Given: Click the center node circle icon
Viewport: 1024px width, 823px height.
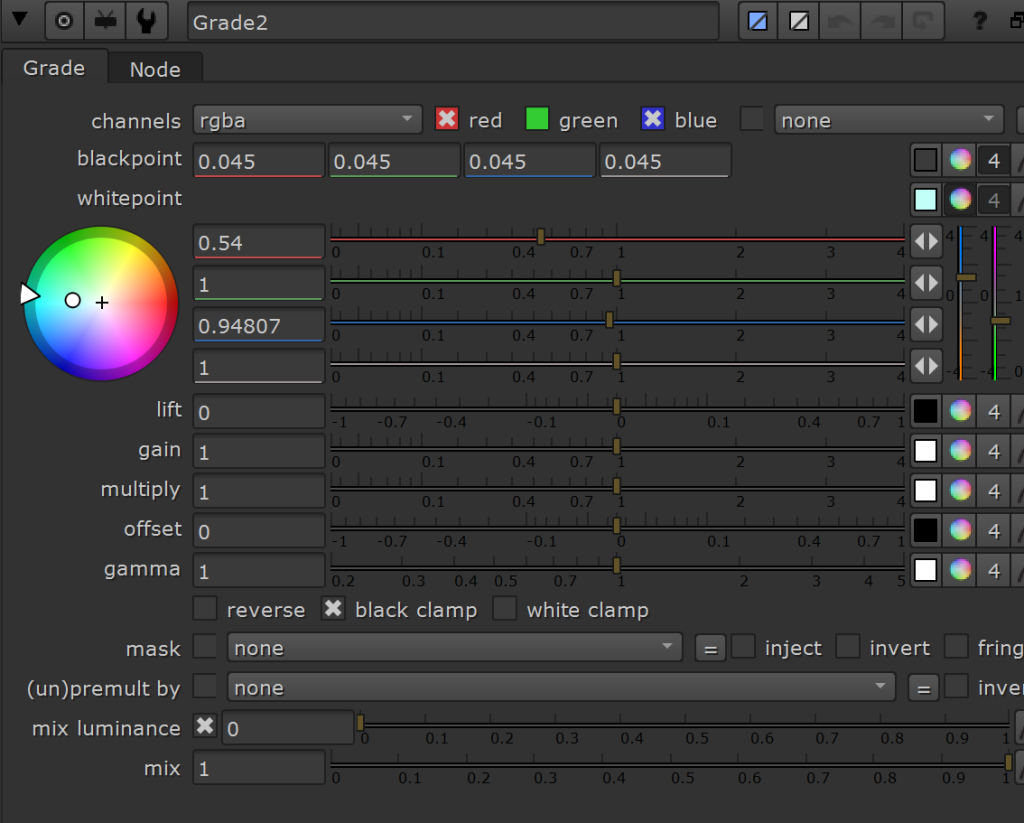Looking at the screenshot, I should (64, 22).
